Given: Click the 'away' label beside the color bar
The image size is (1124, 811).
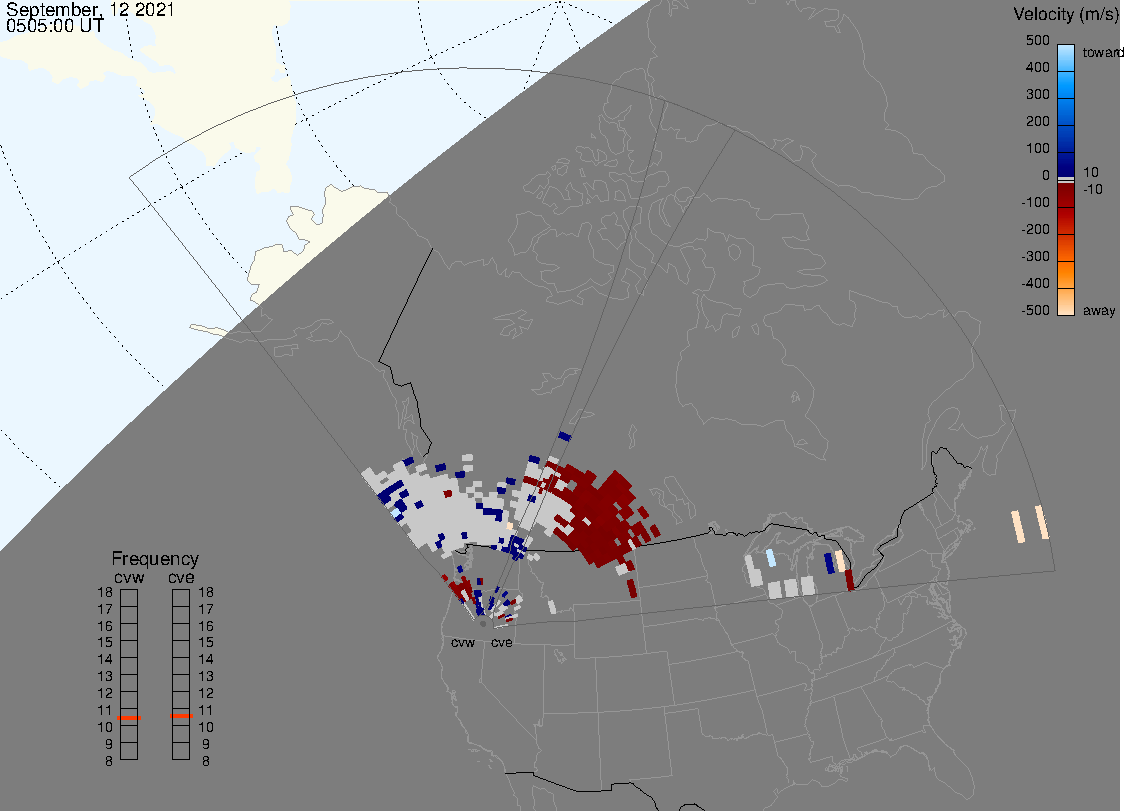Looking at the screenshot, I should (x=1099, y=310).
